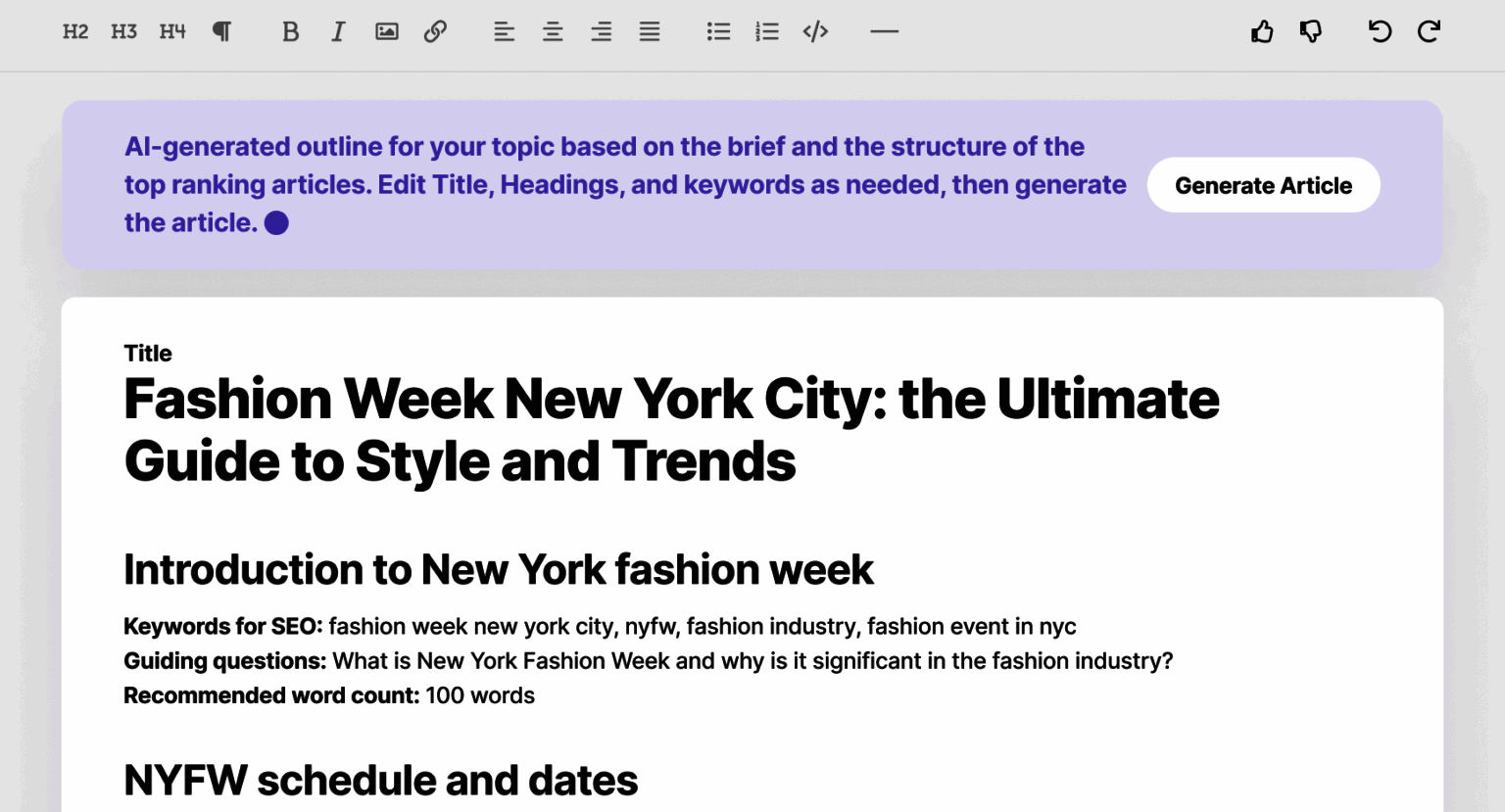
Task: Select the paragraph format icon
Action: (222, 31)
